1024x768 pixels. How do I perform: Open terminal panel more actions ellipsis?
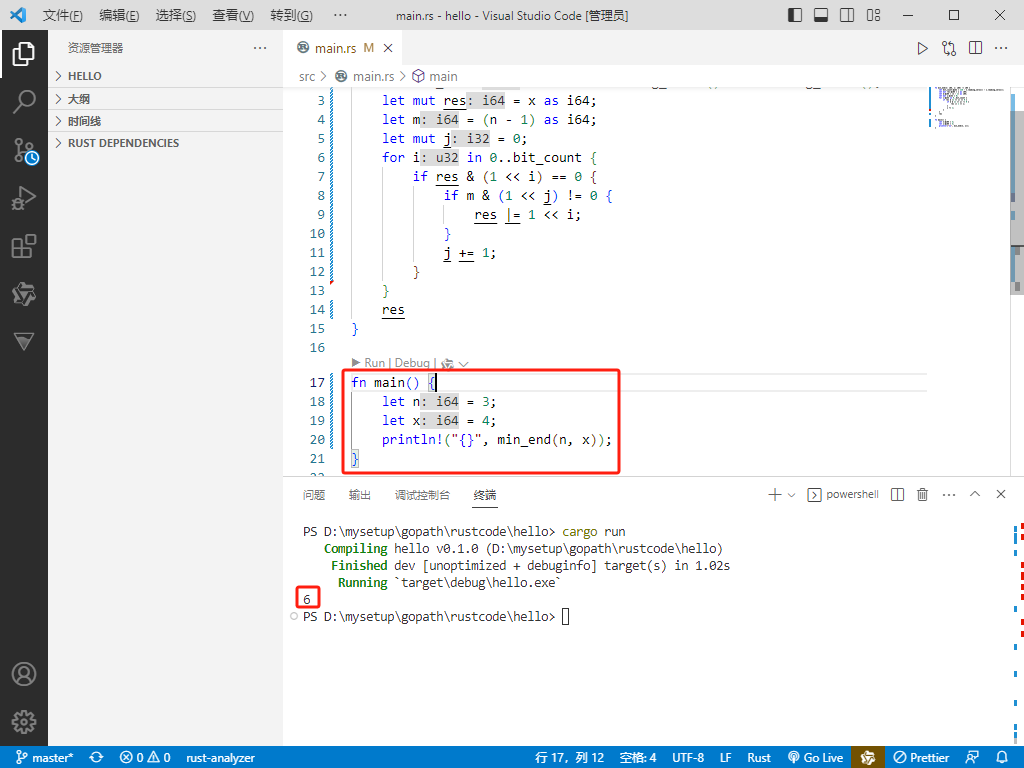(x=949, y=494)
